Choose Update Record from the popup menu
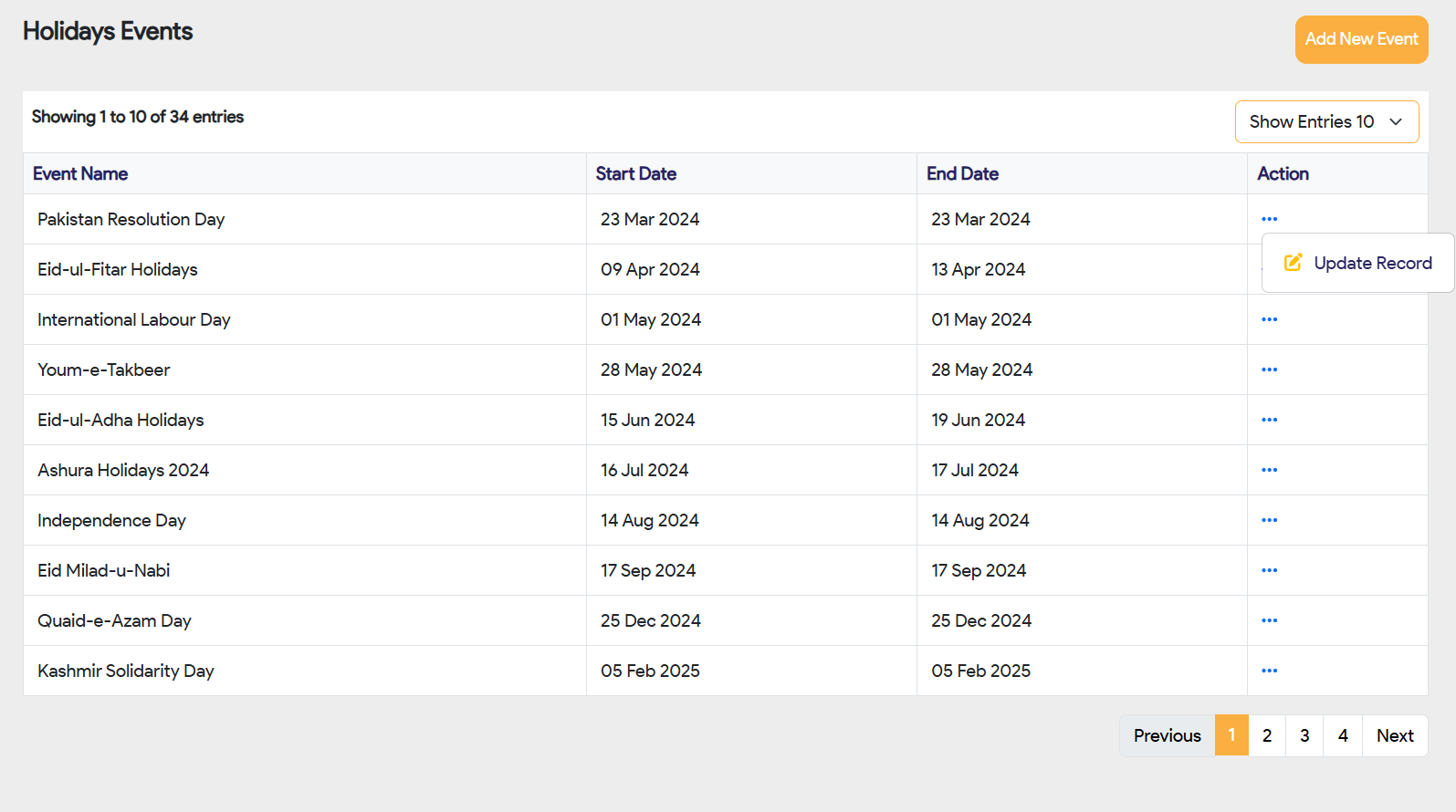Image resolution: width=1456 pixels, height=812 pixels. 1358,263
